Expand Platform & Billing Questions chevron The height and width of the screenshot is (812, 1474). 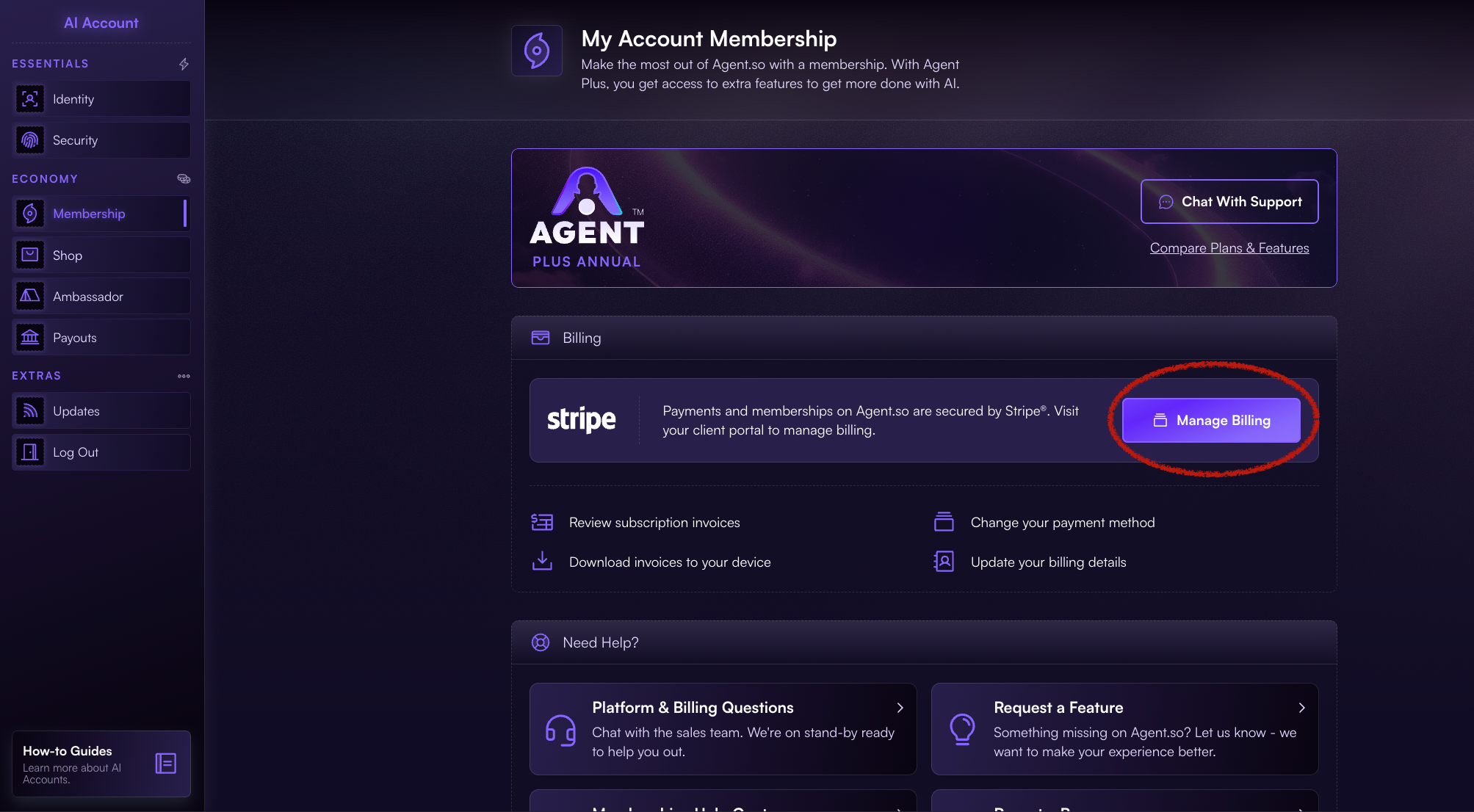pos(900,708)
